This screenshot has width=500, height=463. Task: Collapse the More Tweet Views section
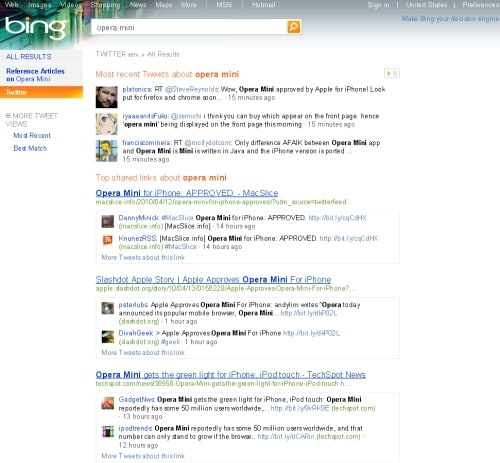click(8, 116)
